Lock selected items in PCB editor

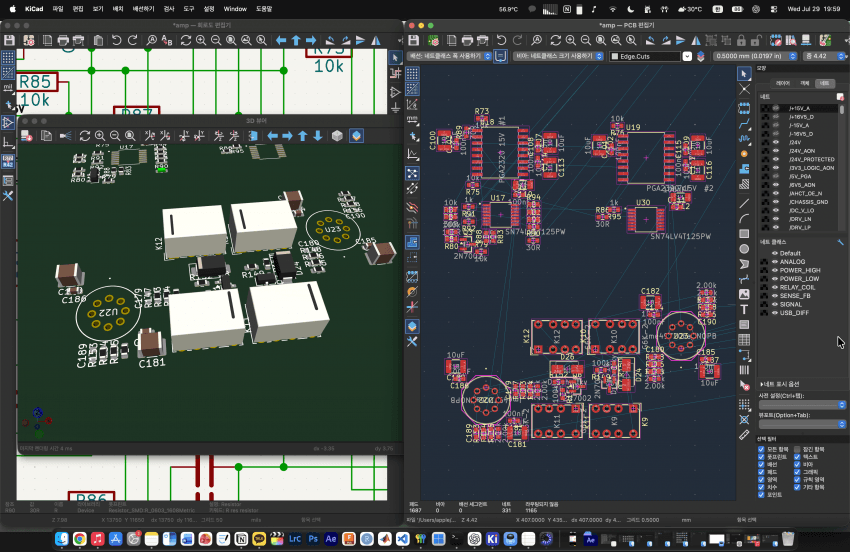point(741,40)
